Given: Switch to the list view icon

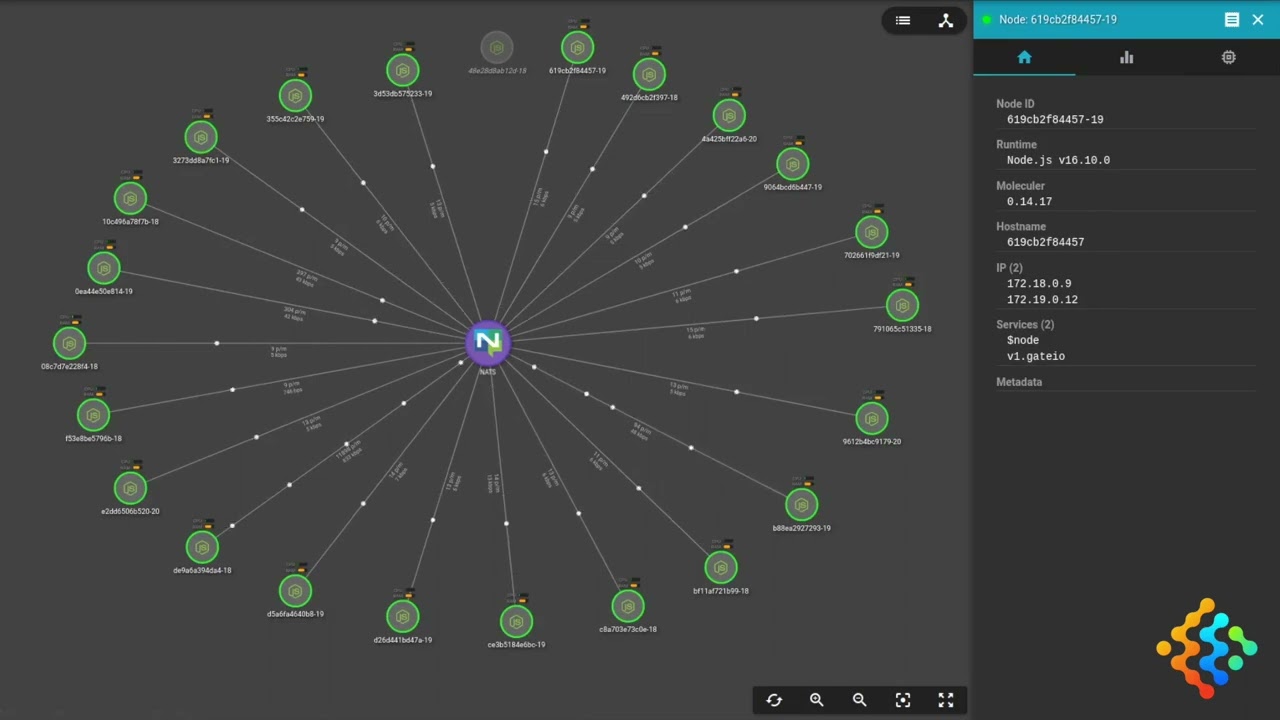Looking at the screenshot, I should pyautogui.click(x=903, y=20).
